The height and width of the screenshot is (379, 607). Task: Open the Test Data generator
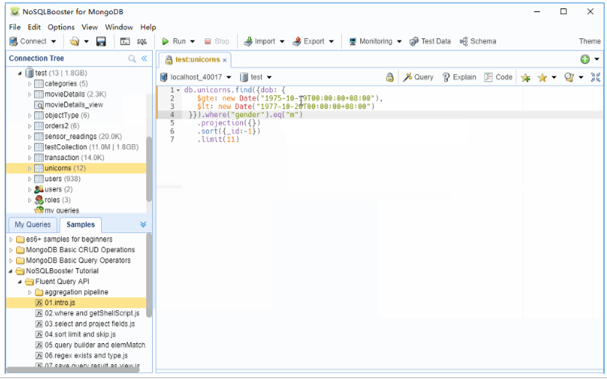(x=430, y=41)
